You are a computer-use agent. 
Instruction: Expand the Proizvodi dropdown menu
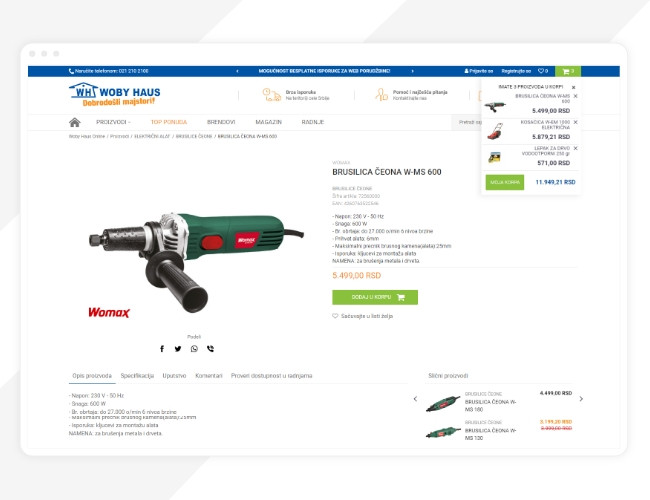(x=113, y=122)
